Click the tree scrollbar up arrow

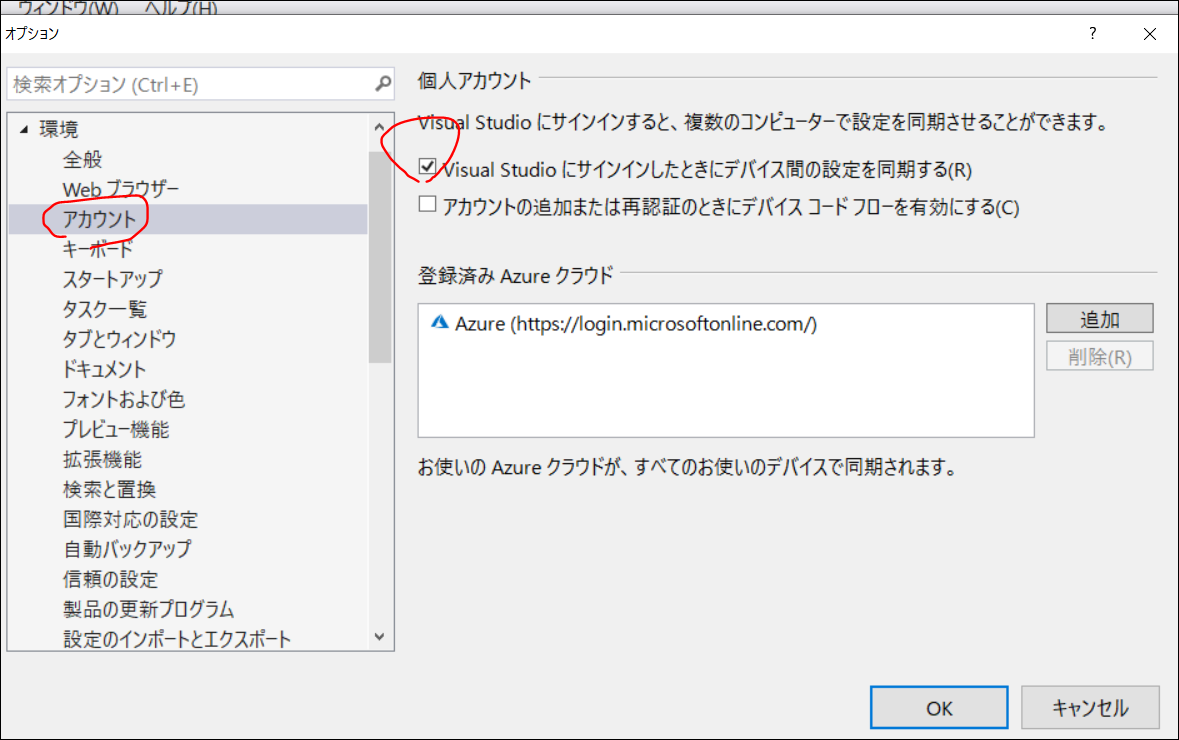click(380, 127)
